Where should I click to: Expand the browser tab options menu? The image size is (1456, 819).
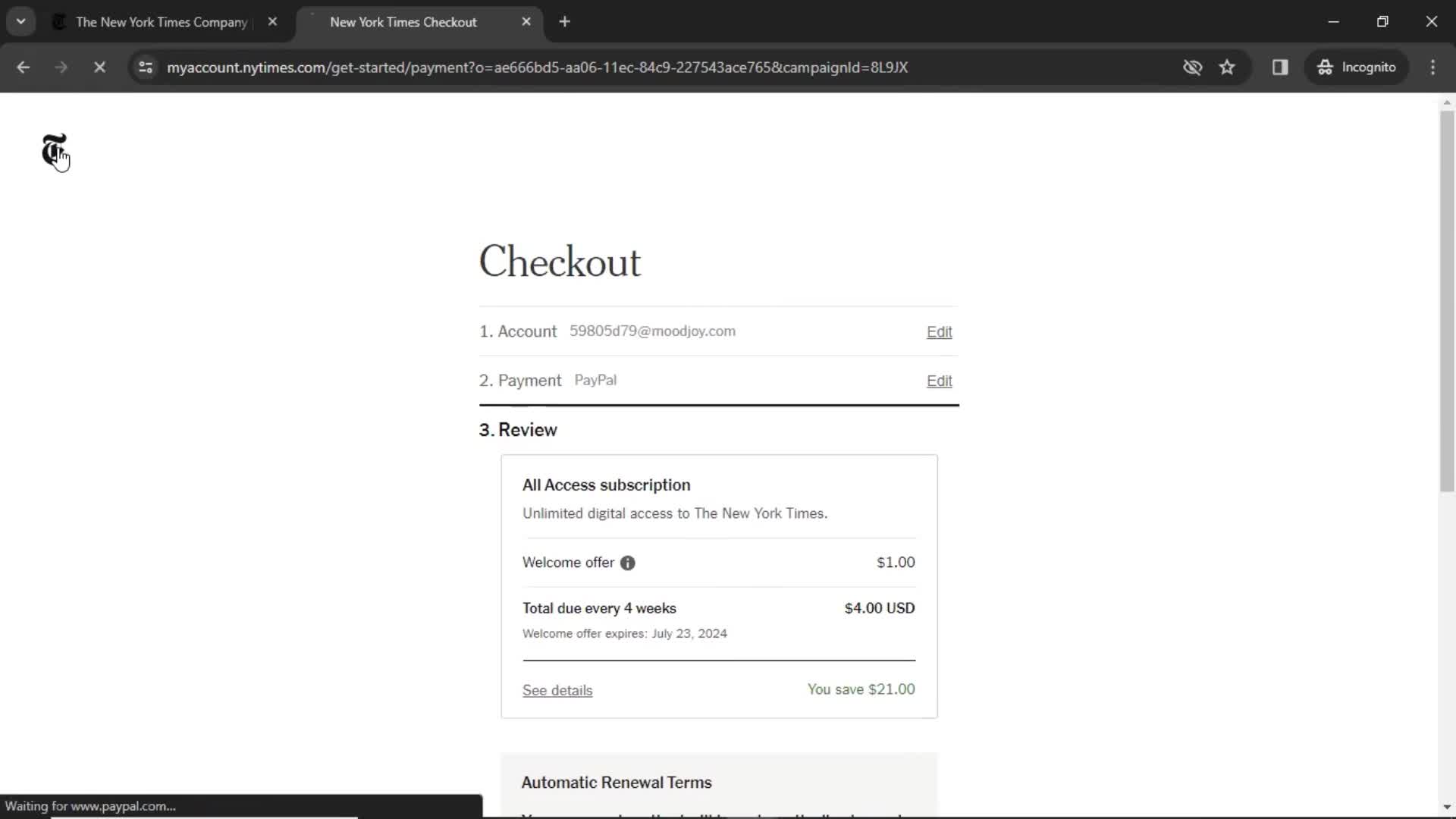21,21
